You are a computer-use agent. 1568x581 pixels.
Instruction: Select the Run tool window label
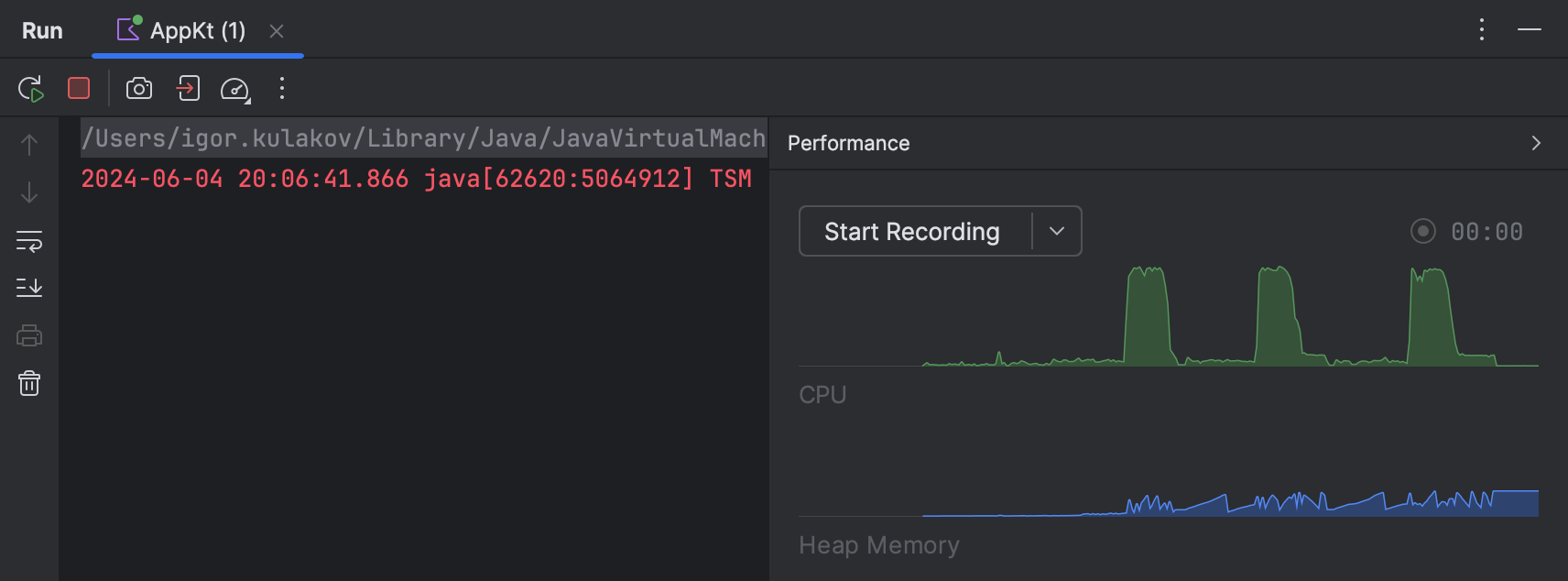coord(42,29)
